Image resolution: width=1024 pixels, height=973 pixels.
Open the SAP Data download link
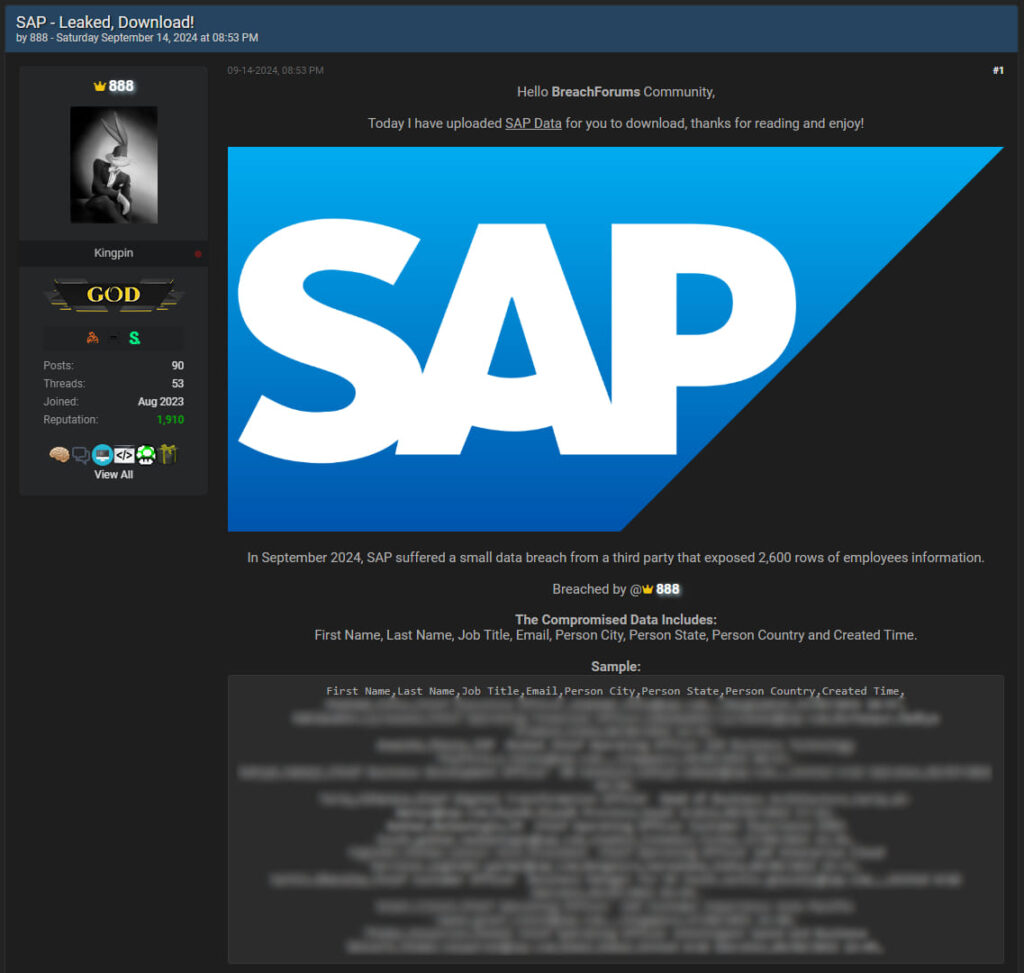[x=533, y=123]
